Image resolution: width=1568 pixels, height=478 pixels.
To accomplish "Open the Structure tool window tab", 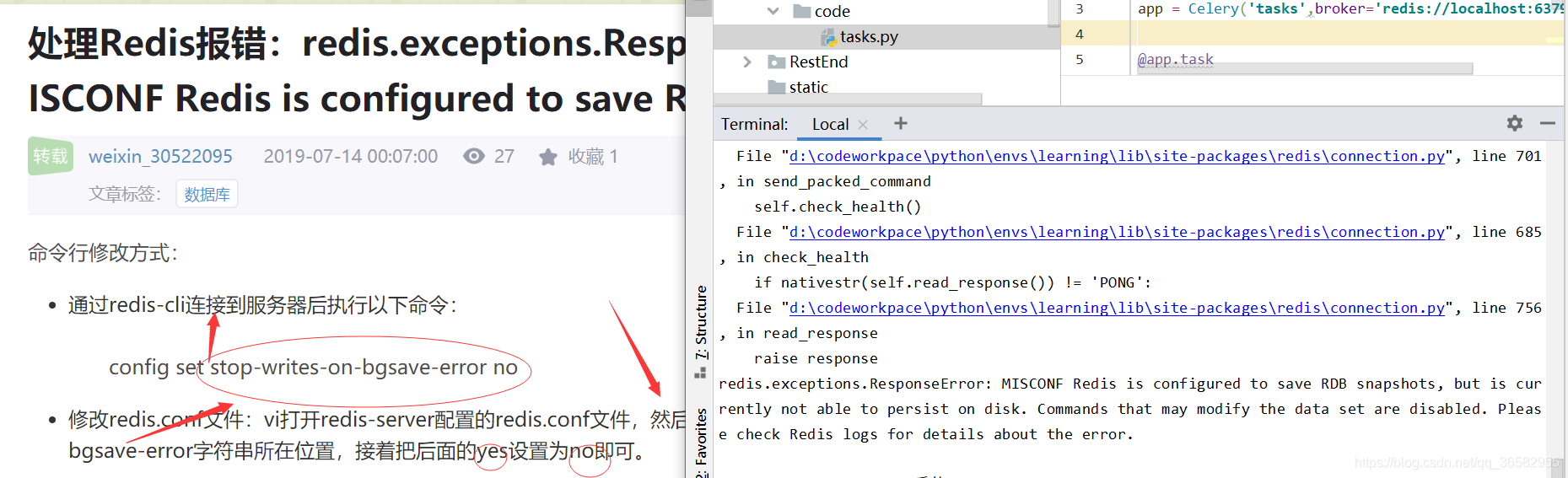I will coord(701,321).
